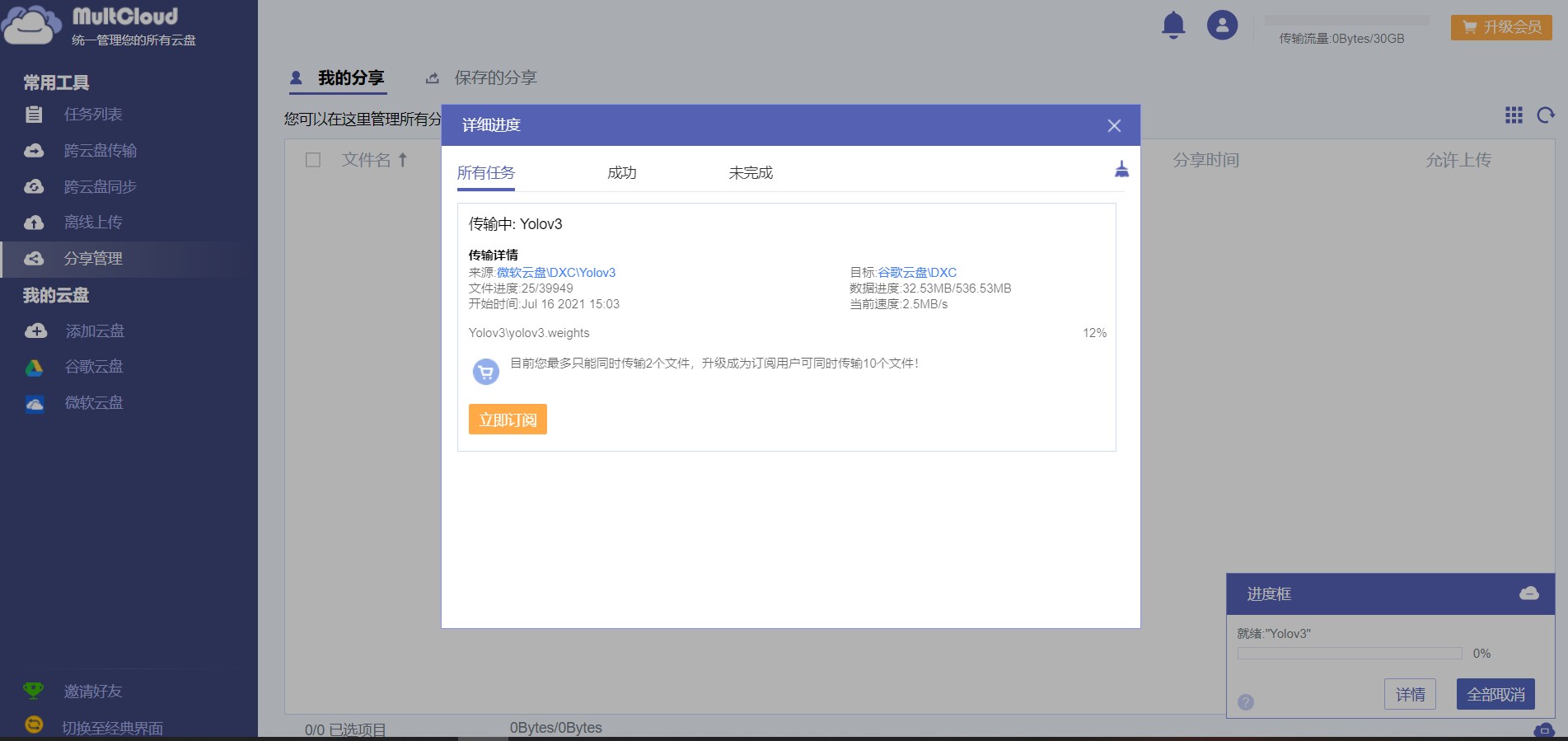Select the 未完成 tab

click(x=751, y=173)
